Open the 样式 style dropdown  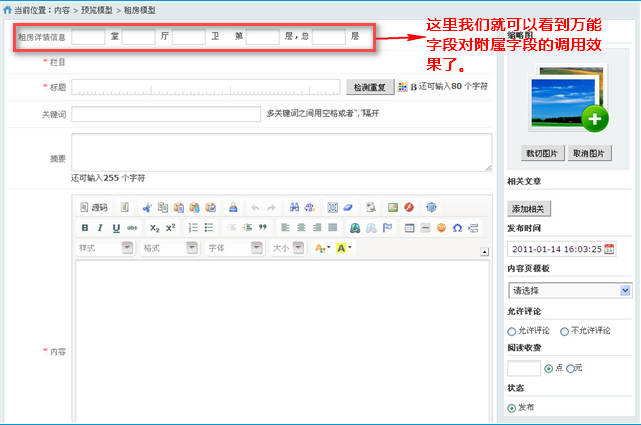pos(105,248)
